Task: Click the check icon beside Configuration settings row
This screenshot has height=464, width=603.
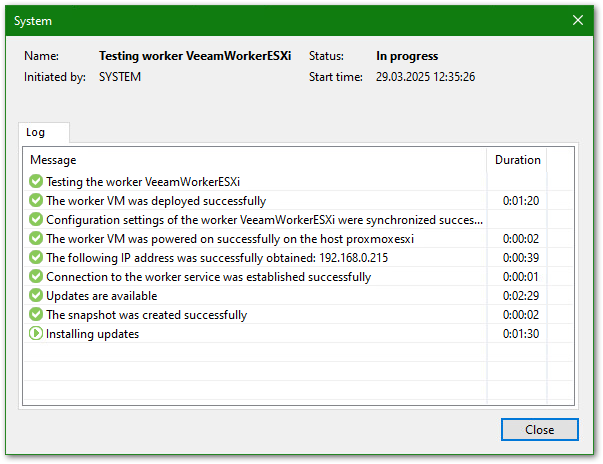Action: tap(36, 220)
